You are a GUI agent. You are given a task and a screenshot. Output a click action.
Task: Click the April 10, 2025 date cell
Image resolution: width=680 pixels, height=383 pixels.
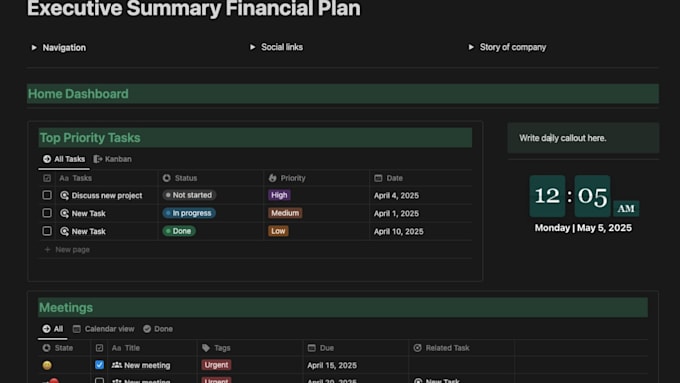click(399, 232)
